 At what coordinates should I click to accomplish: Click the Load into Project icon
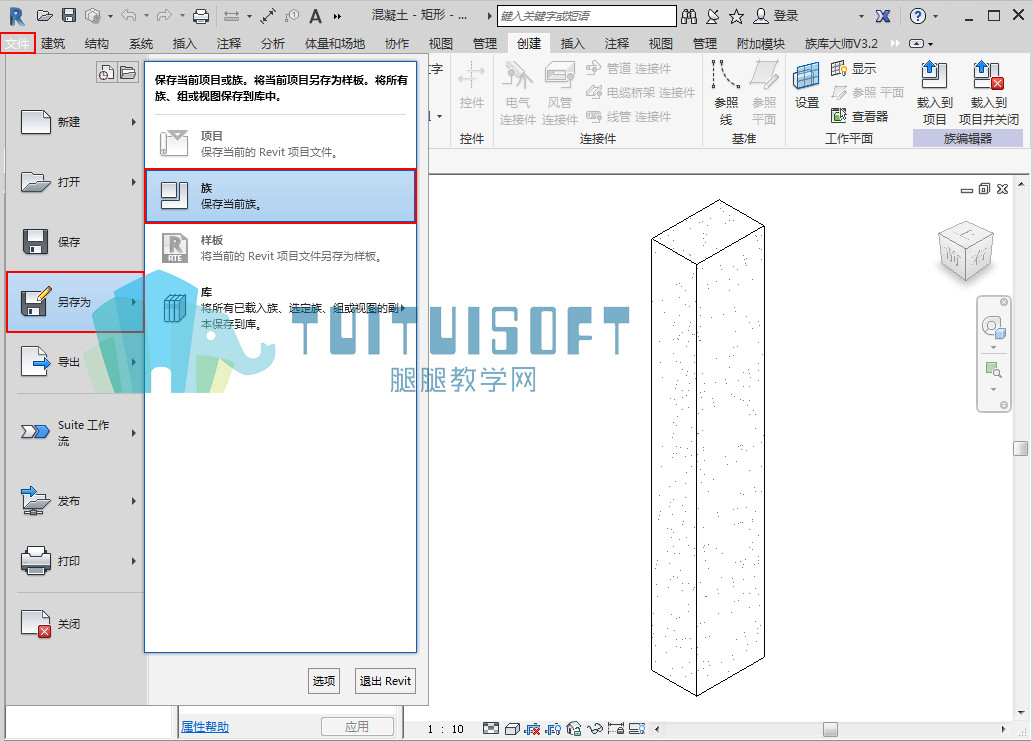pyautogui.click(x=934, y=75)
